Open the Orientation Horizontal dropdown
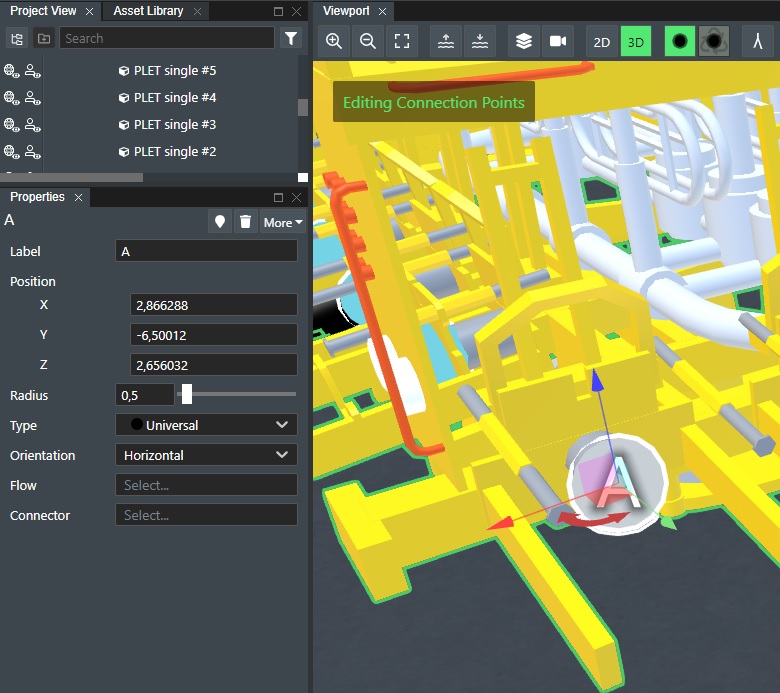This screenshot has height=693, width=780. tap(206, 455)
